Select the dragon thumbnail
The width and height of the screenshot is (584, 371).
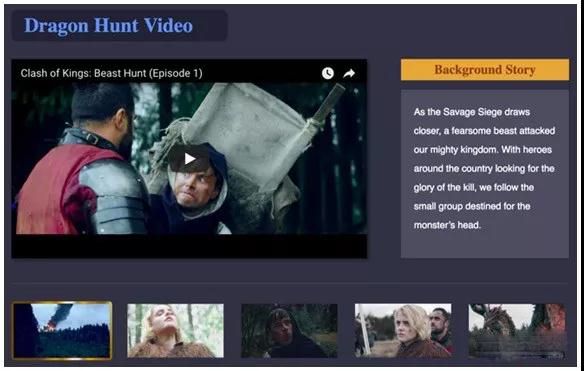pos(517,331)
